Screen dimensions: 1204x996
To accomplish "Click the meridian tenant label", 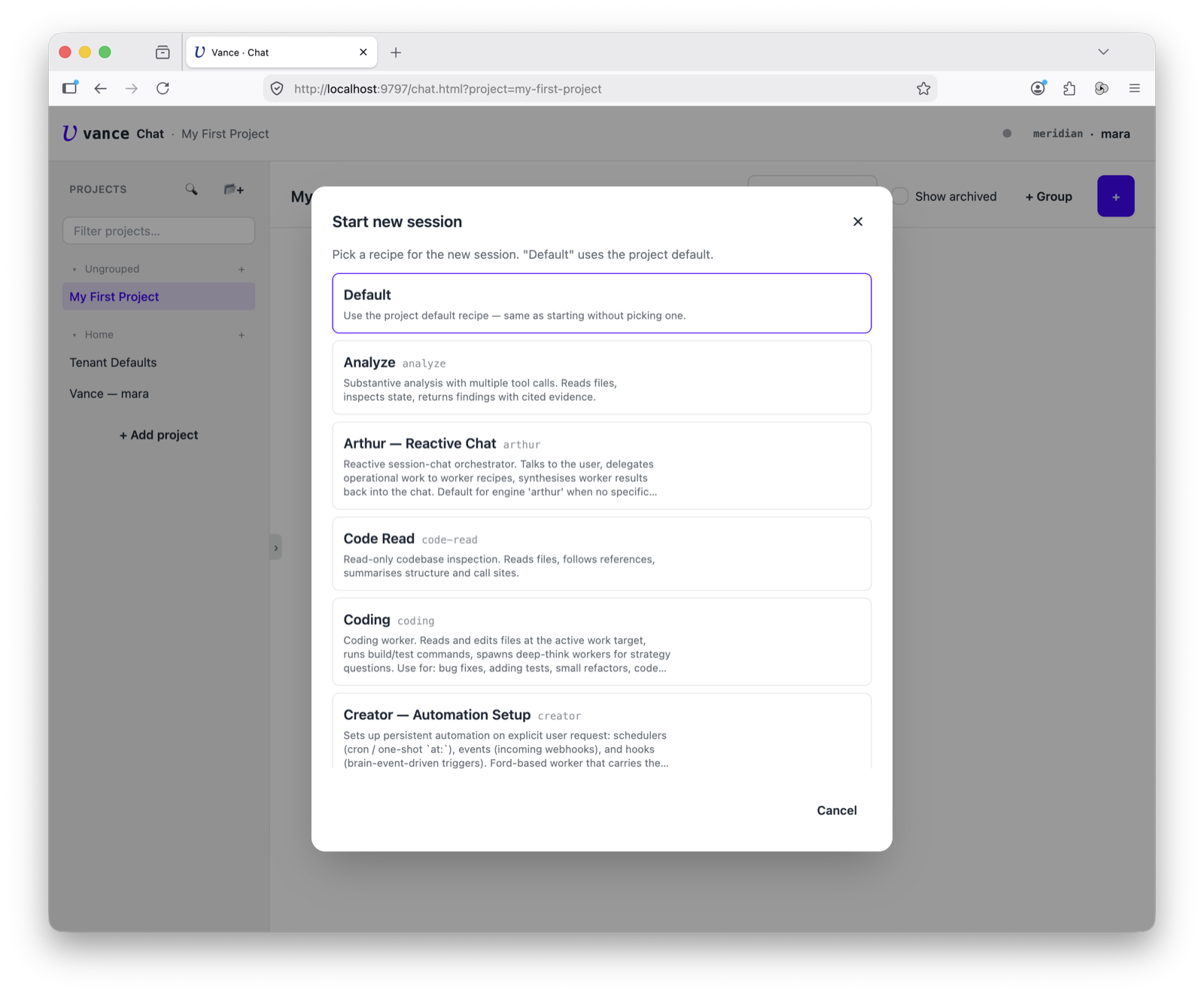I will 1058,134.
